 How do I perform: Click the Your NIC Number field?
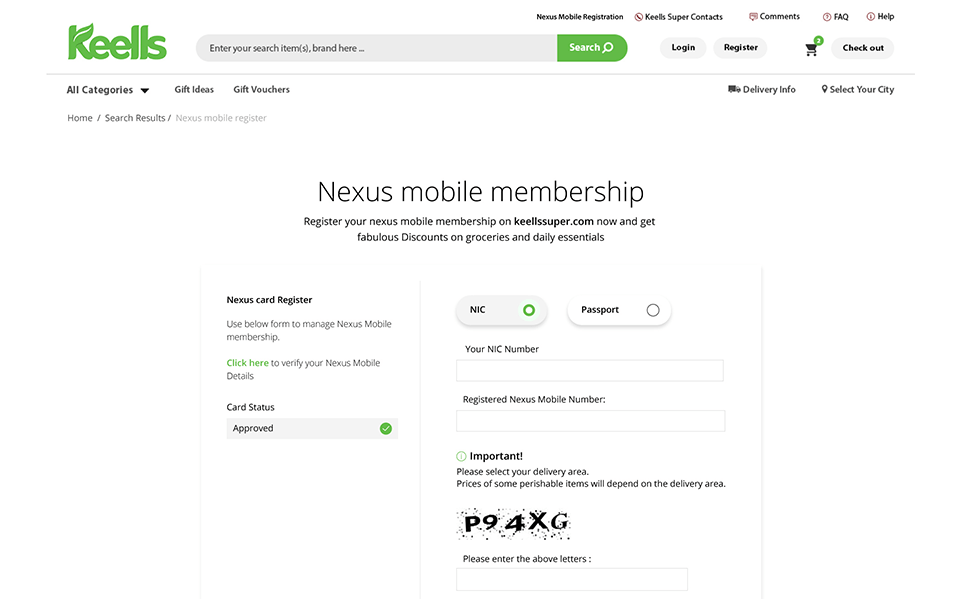[x=589, y=371]
